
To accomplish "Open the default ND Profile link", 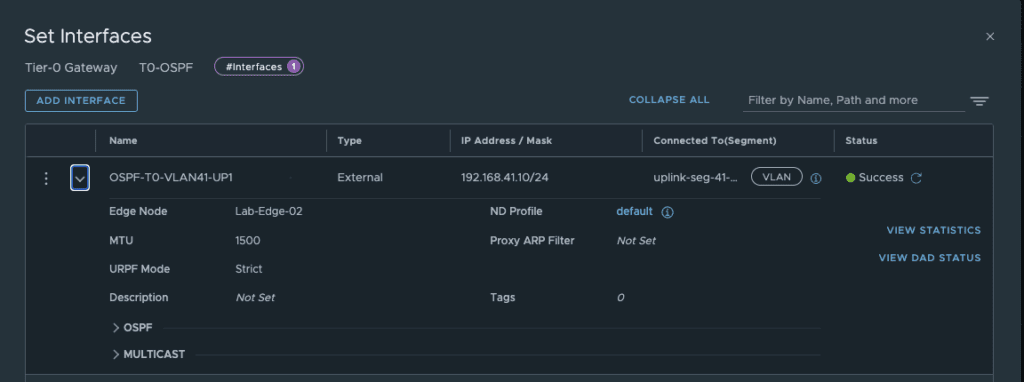I will [634, 211].
